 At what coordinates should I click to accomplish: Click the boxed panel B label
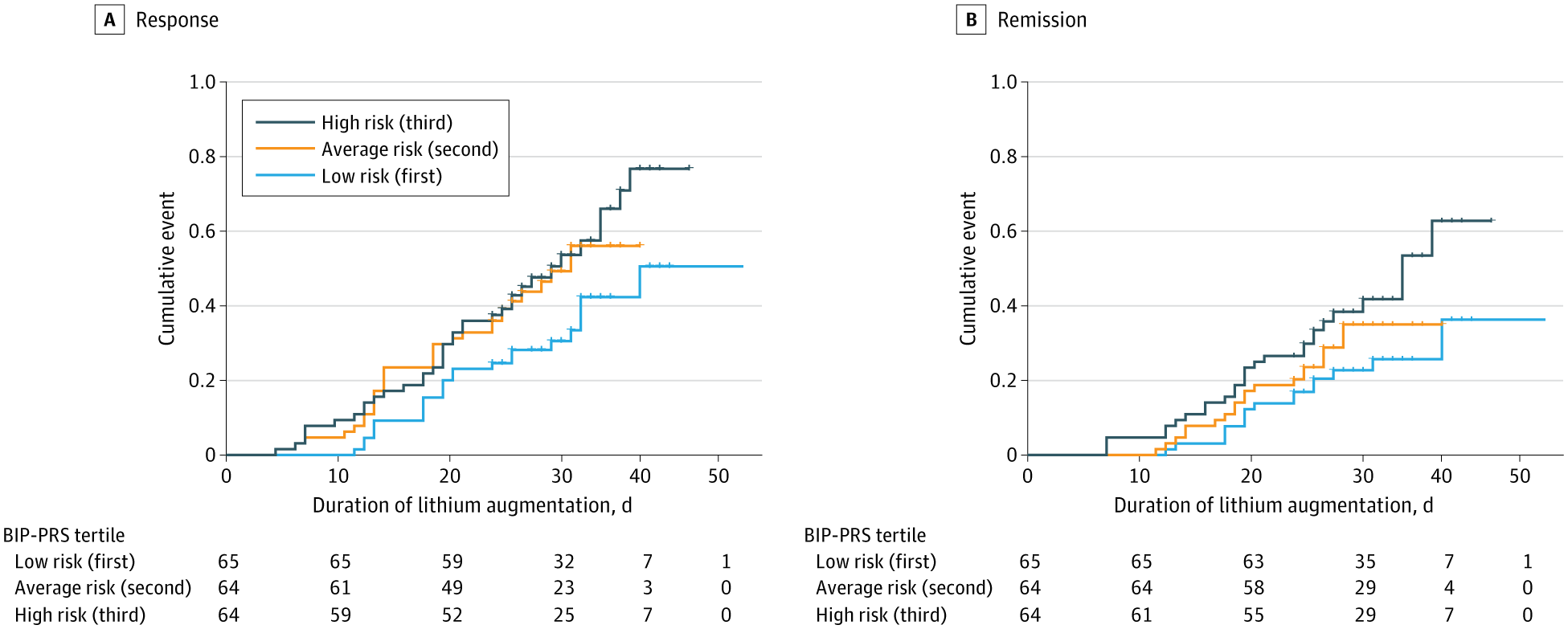click(971, 20)
